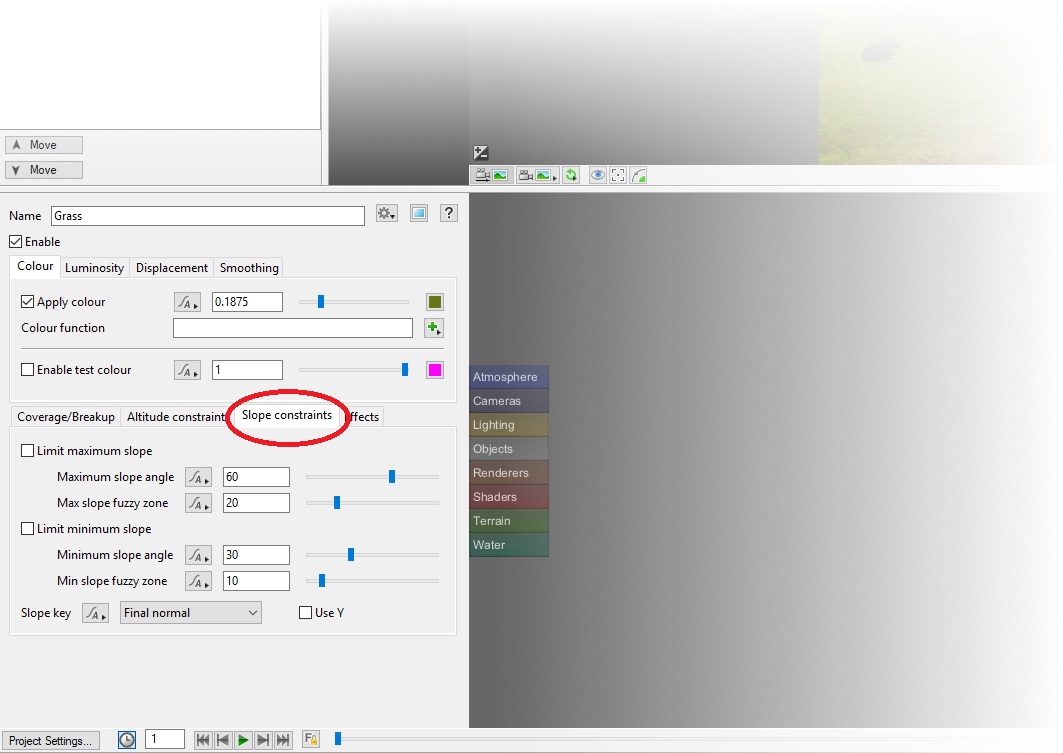This screenshot has width=1063, height=753.
Task: Click the Maximum slope angle slider handle
Action: coord(392,476)
